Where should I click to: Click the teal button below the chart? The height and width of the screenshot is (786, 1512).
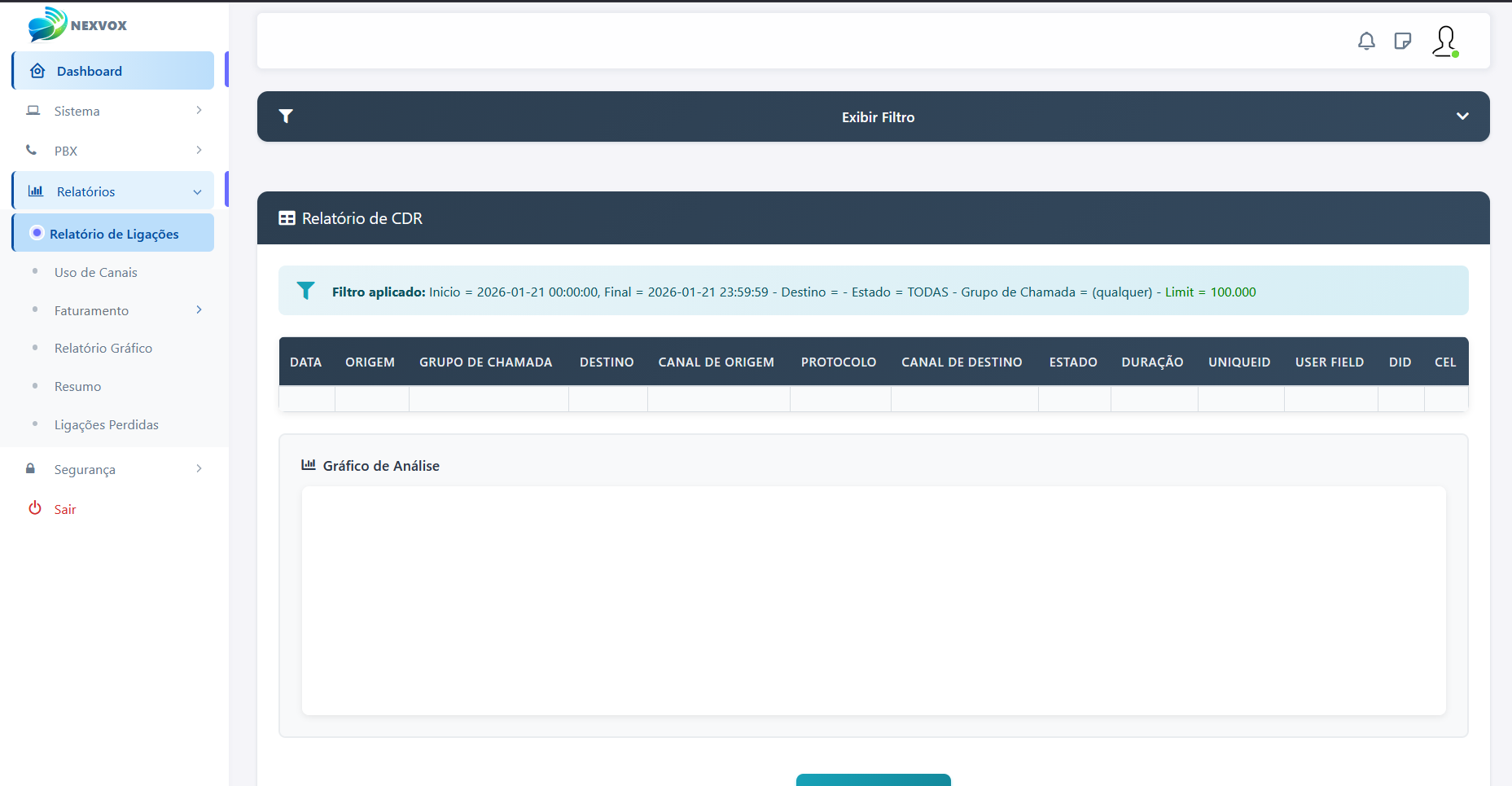pos(874,779)
